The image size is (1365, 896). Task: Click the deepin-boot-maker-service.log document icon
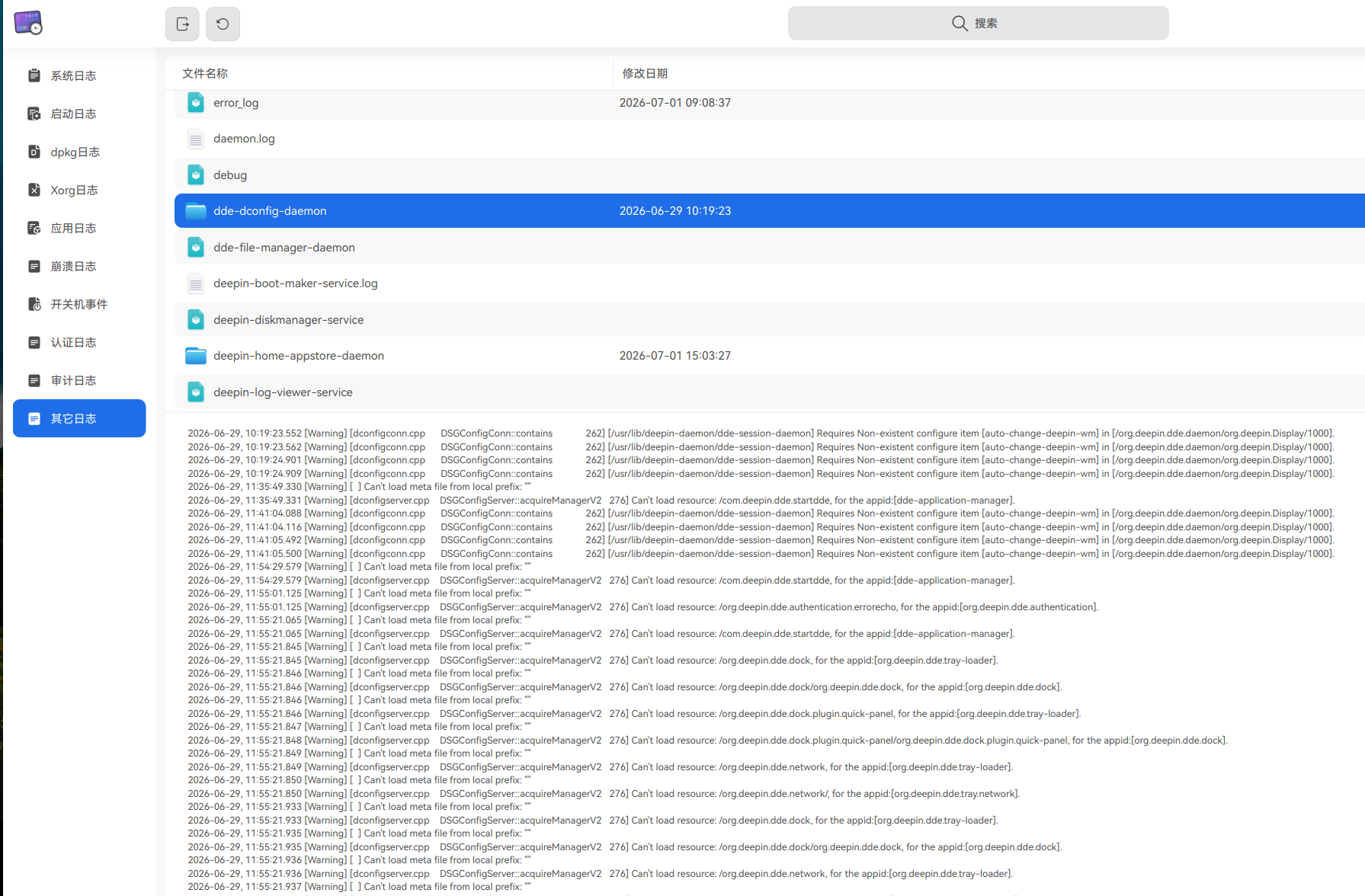pos(196,283)
